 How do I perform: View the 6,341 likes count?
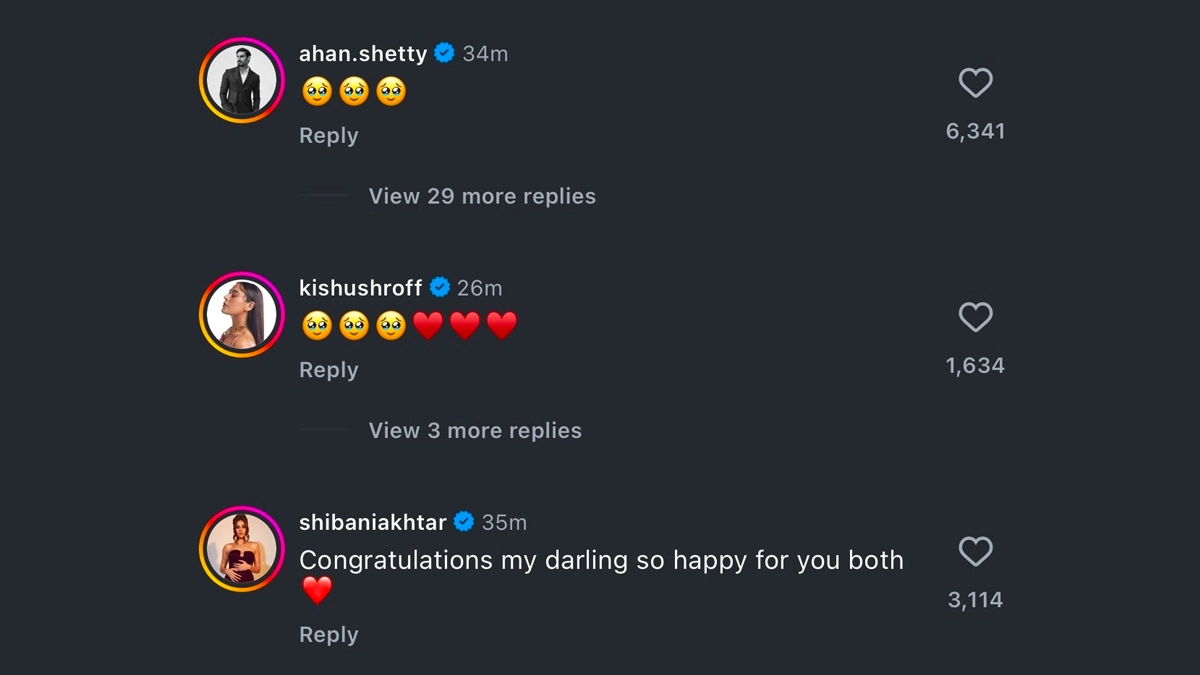click(975, 131)
